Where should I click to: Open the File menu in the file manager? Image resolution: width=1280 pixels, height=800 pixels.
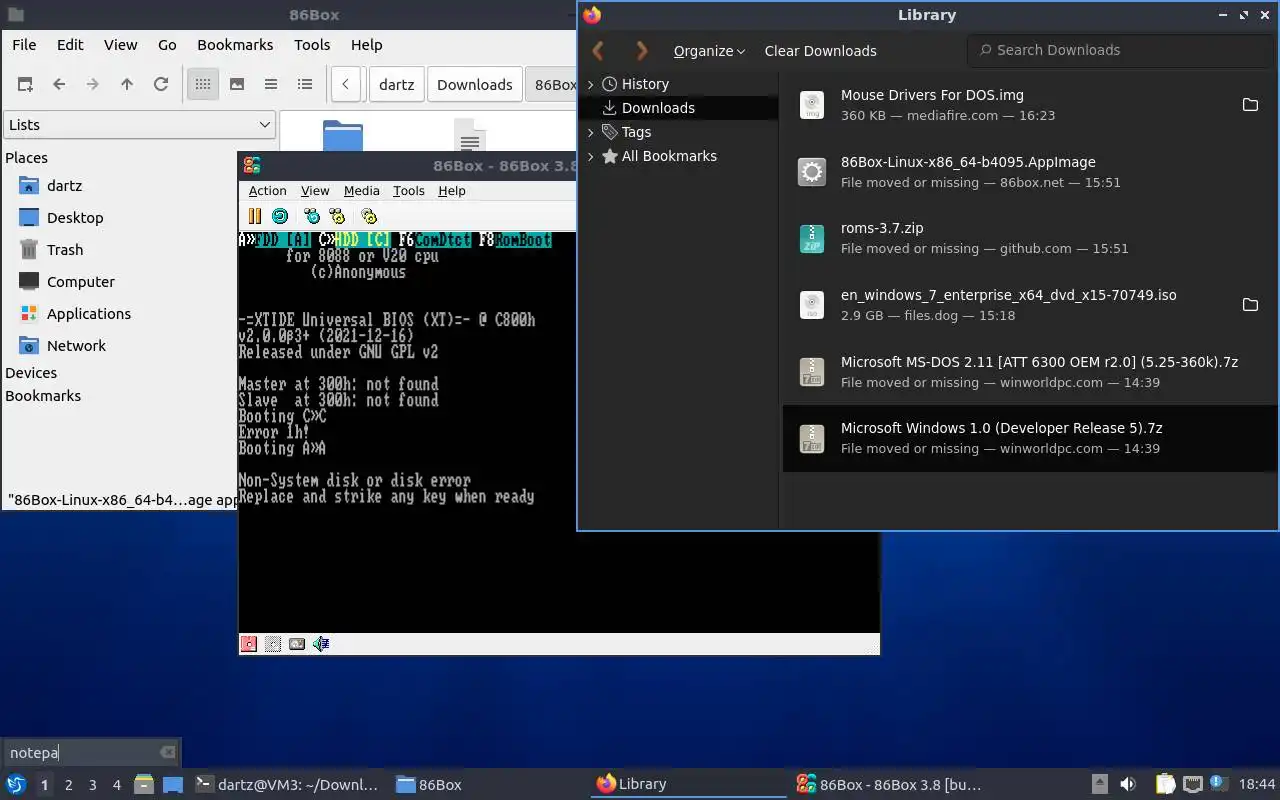pyautogui.click(x=24, y=45)
